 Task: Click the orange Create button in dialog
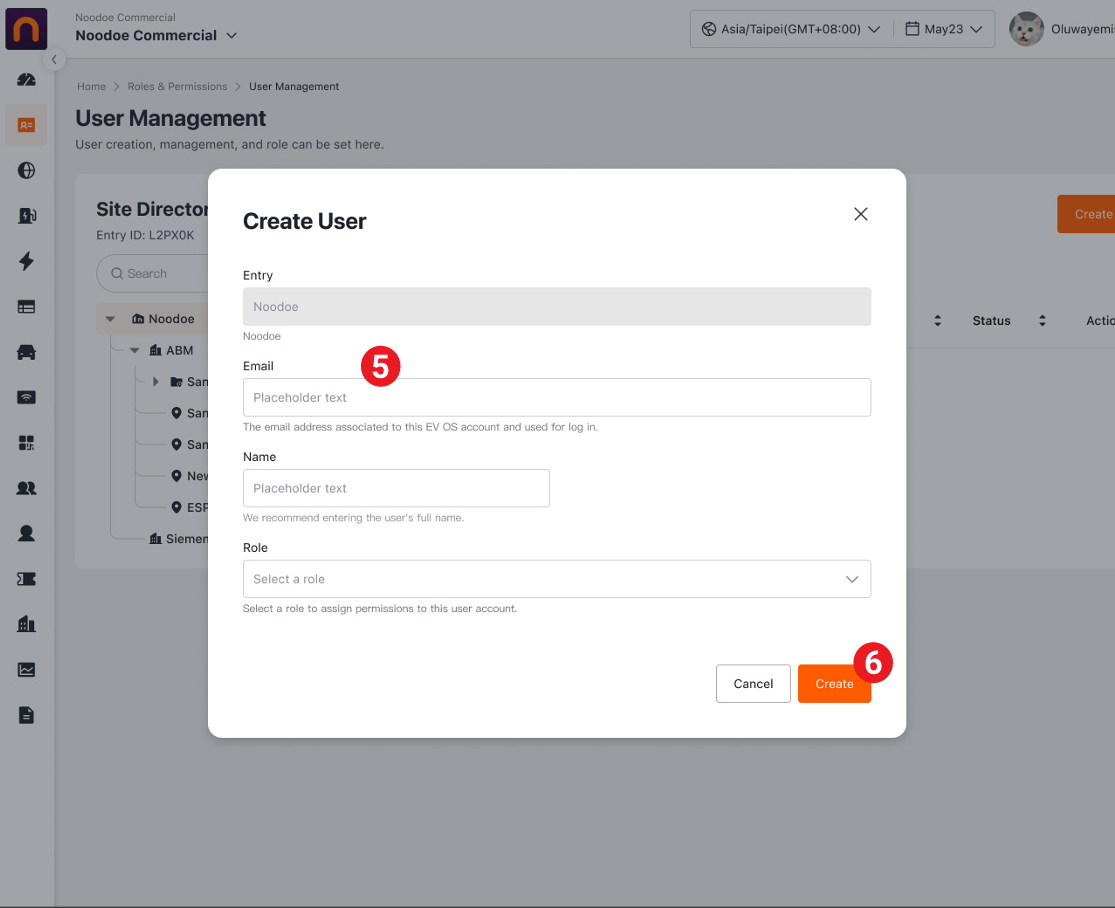coord(833,684)
